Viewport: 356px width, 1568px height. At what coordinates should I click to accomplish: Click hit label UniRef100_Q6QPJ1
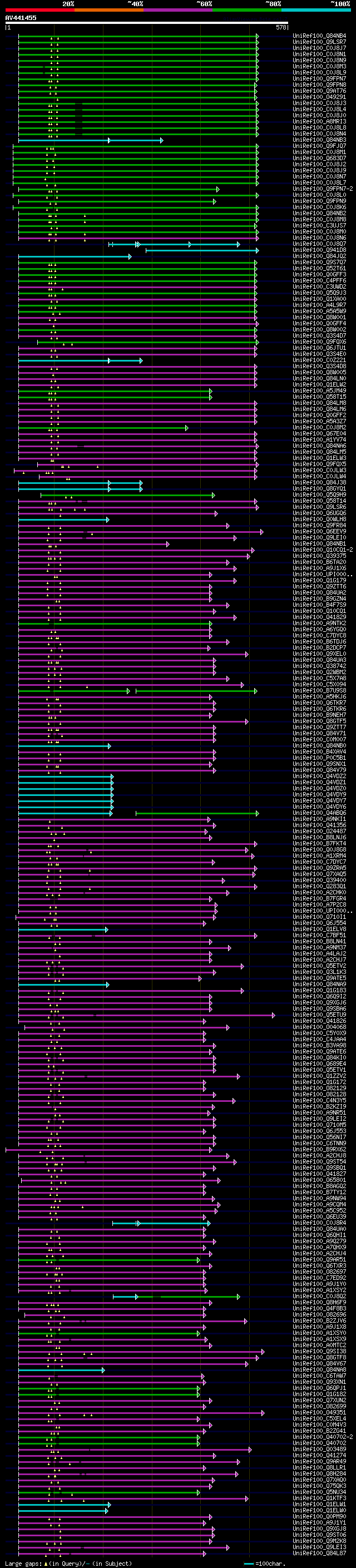319,1388
